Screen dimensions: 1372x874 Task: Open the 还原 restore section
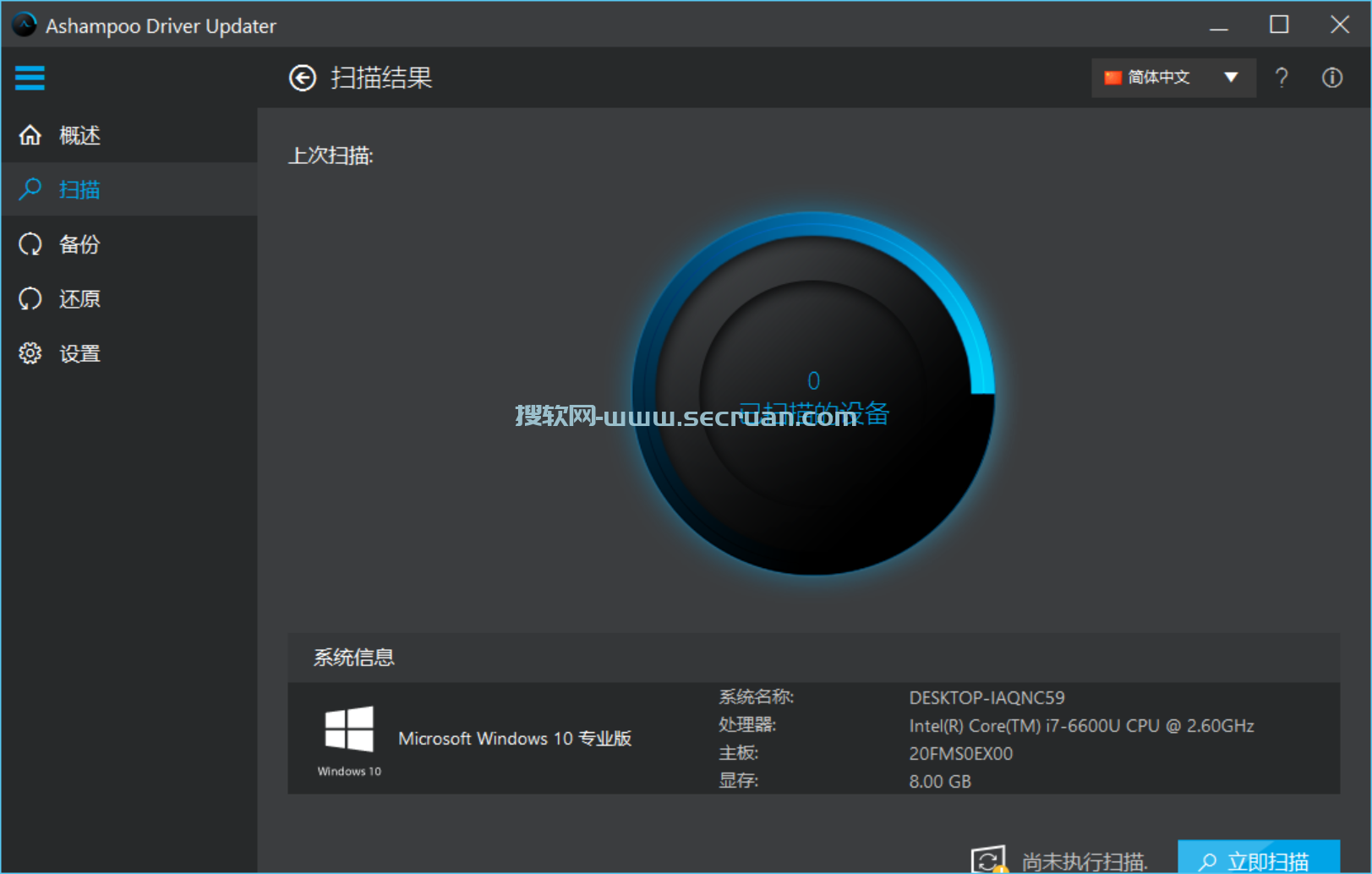(129, 299)
